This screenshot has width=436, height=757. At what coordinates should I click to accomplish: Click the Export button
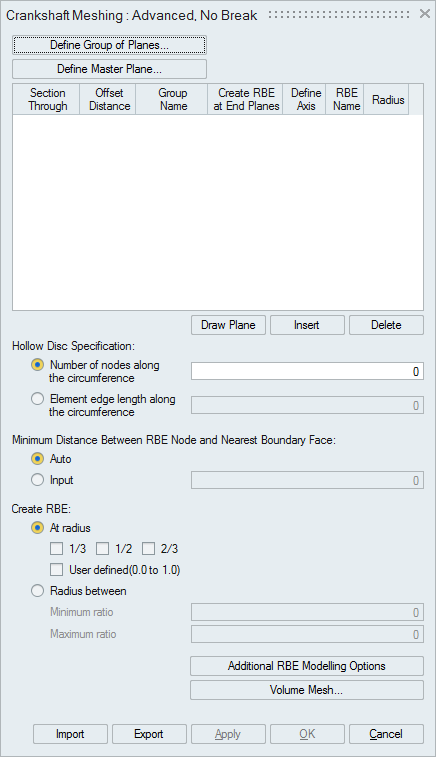(x=149, y=734)
